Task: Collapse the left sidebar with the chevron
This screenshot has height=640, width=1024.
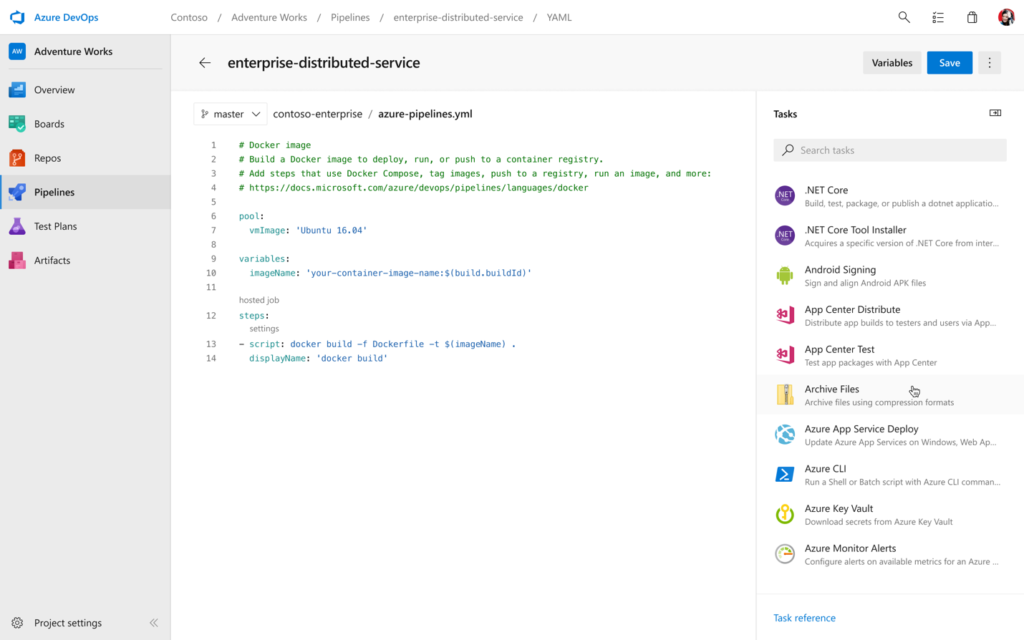Action: point(154,622)
